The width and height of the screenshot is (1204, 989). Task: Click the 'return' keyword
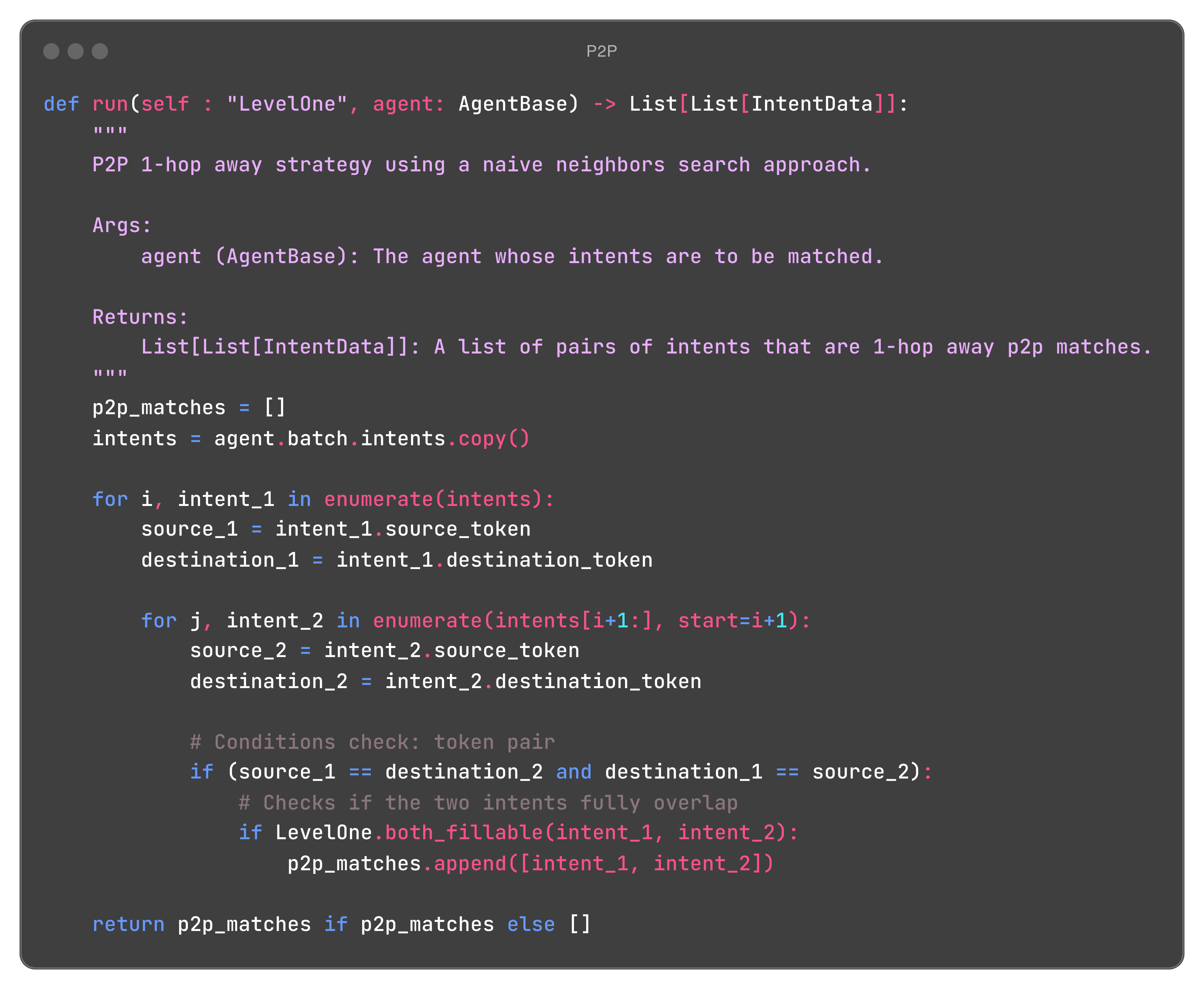pos(128,924)
